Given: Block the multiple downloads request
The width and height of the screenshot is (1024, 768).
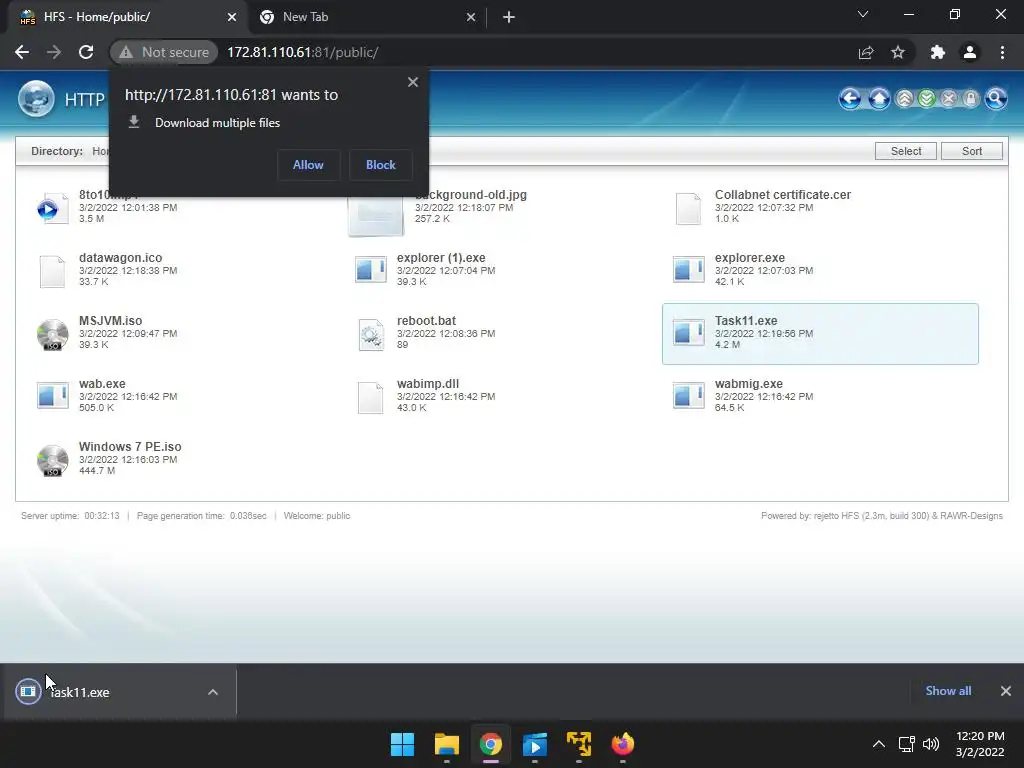Looking at the screenshot, I should click(x=381, y=165).
